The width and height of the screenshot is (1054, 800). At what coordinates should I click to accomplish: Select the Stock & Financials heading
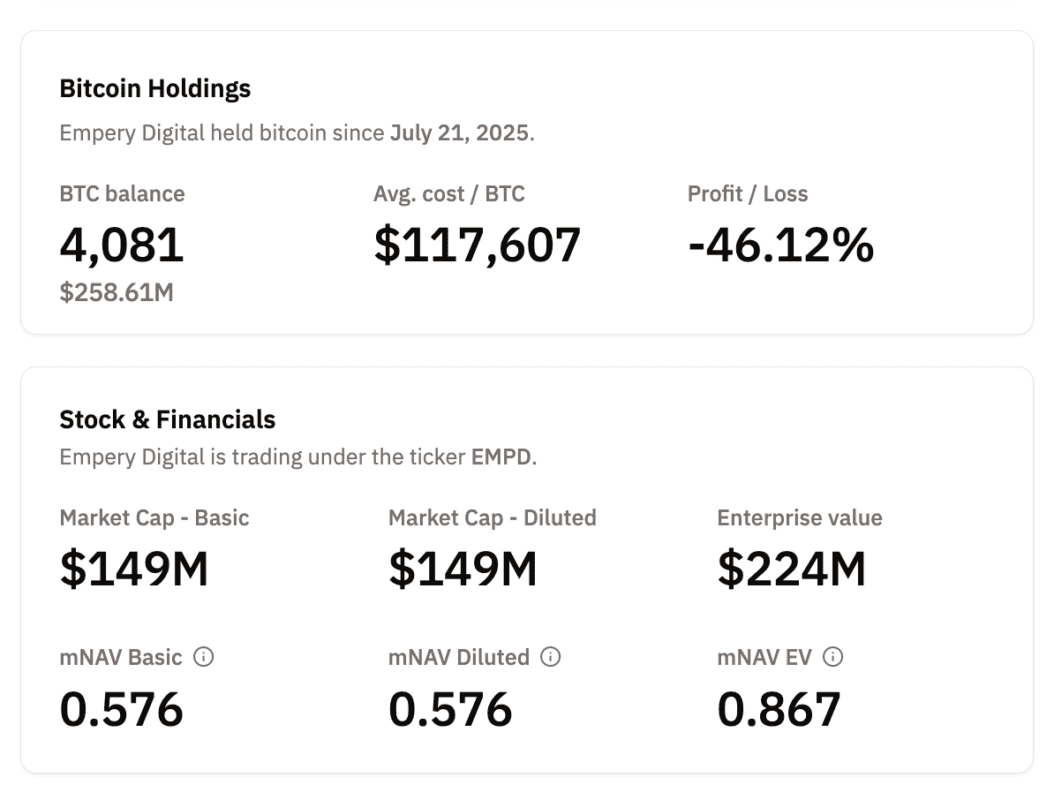click(167, 419)
